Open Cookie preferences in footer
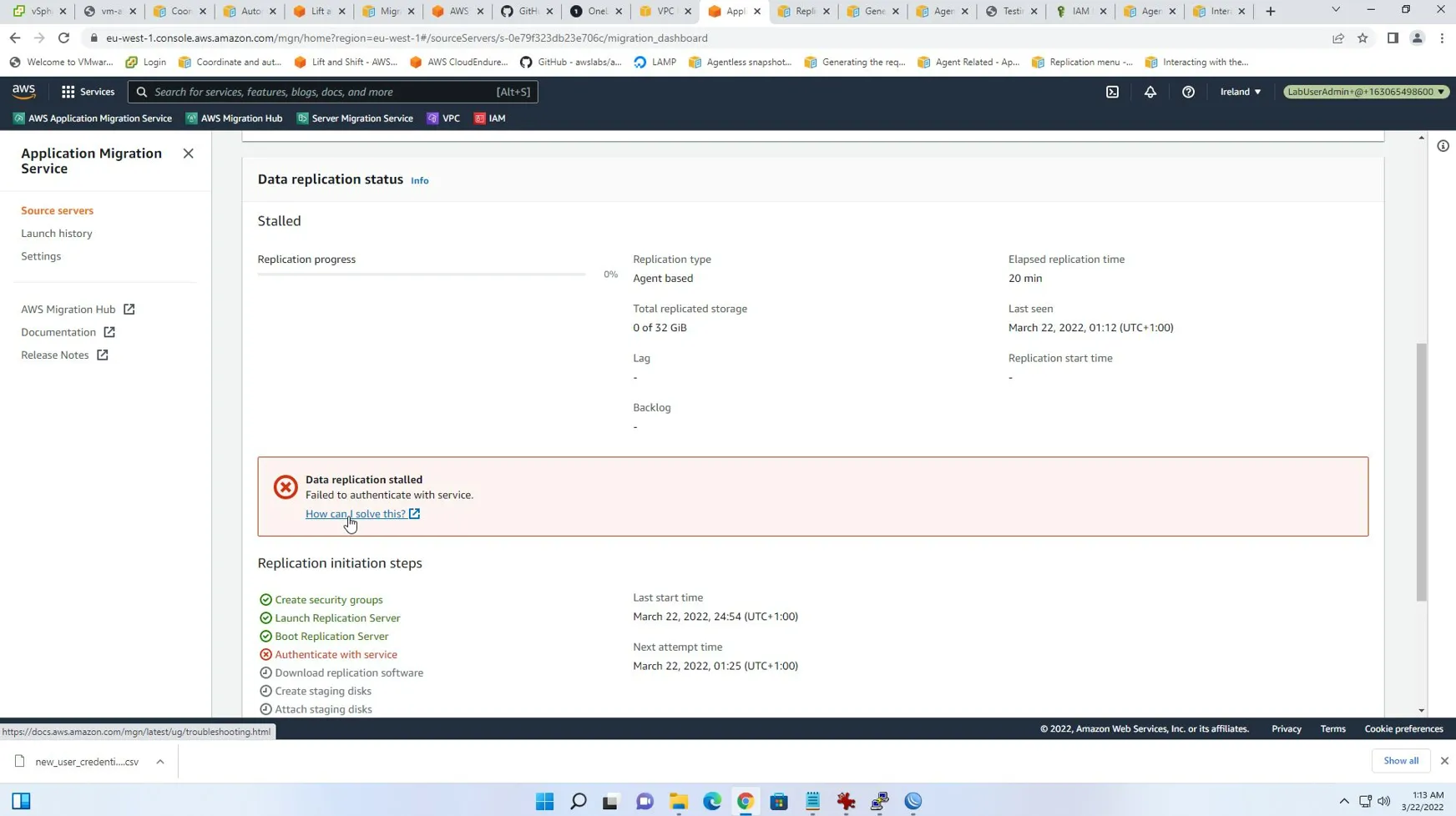The width and height of the screenshot is (1456, 816). click(1403, 729)
